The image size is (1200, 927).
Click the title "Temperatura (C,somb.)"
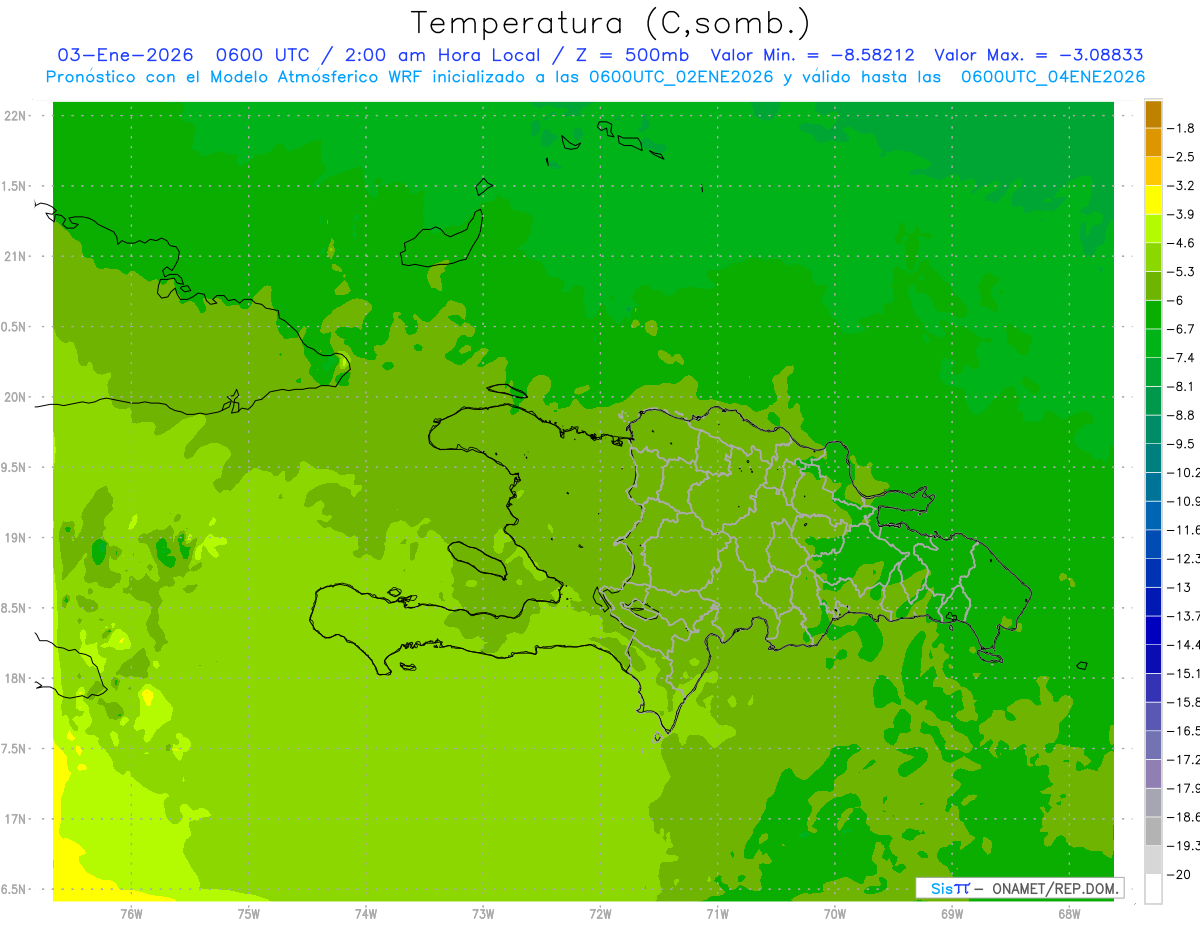[x=611, y=23]
